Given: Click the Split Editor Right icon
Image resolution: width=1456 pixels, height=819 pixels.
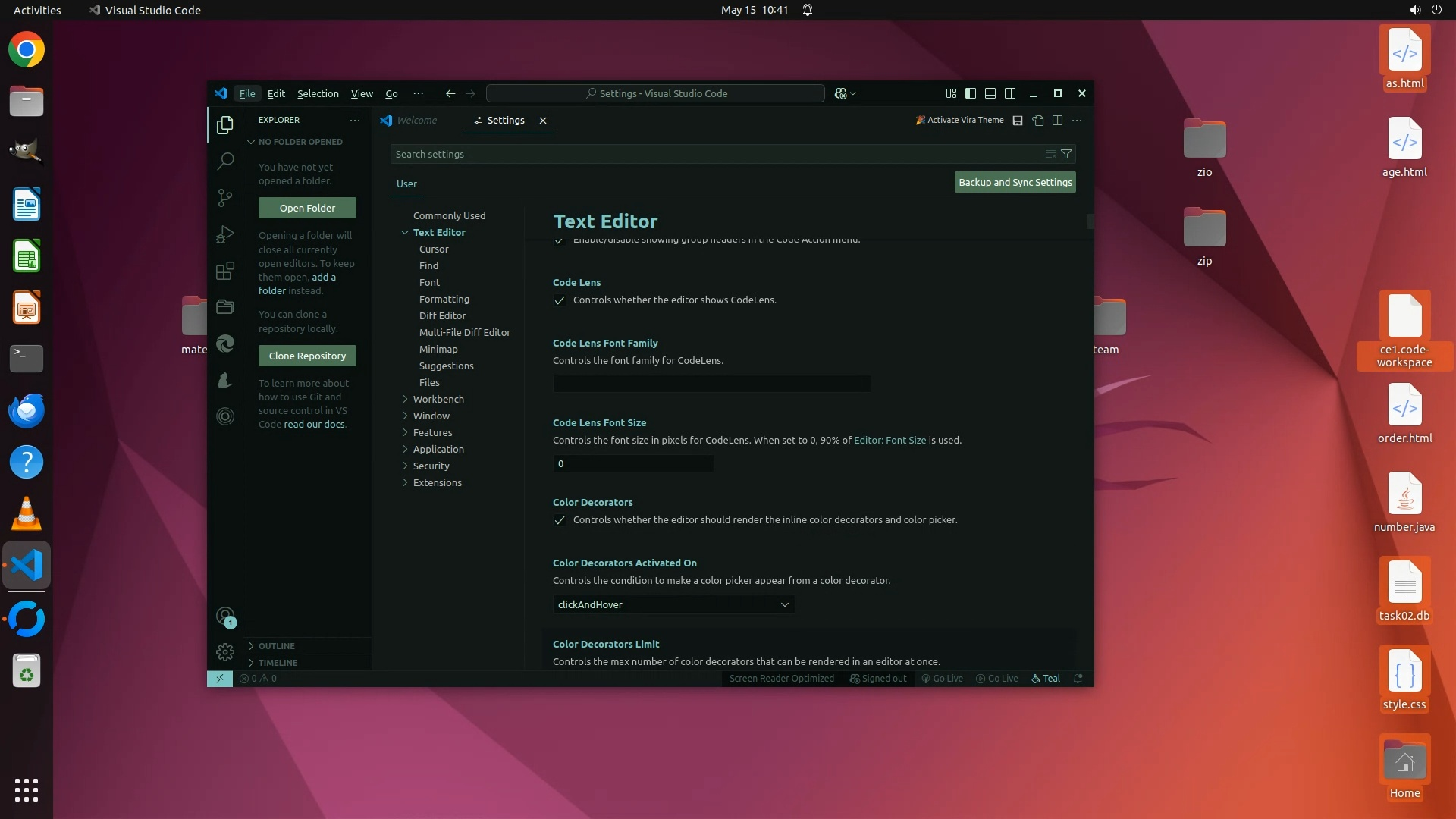Looking at the screenshot, I should (1057, 121).
